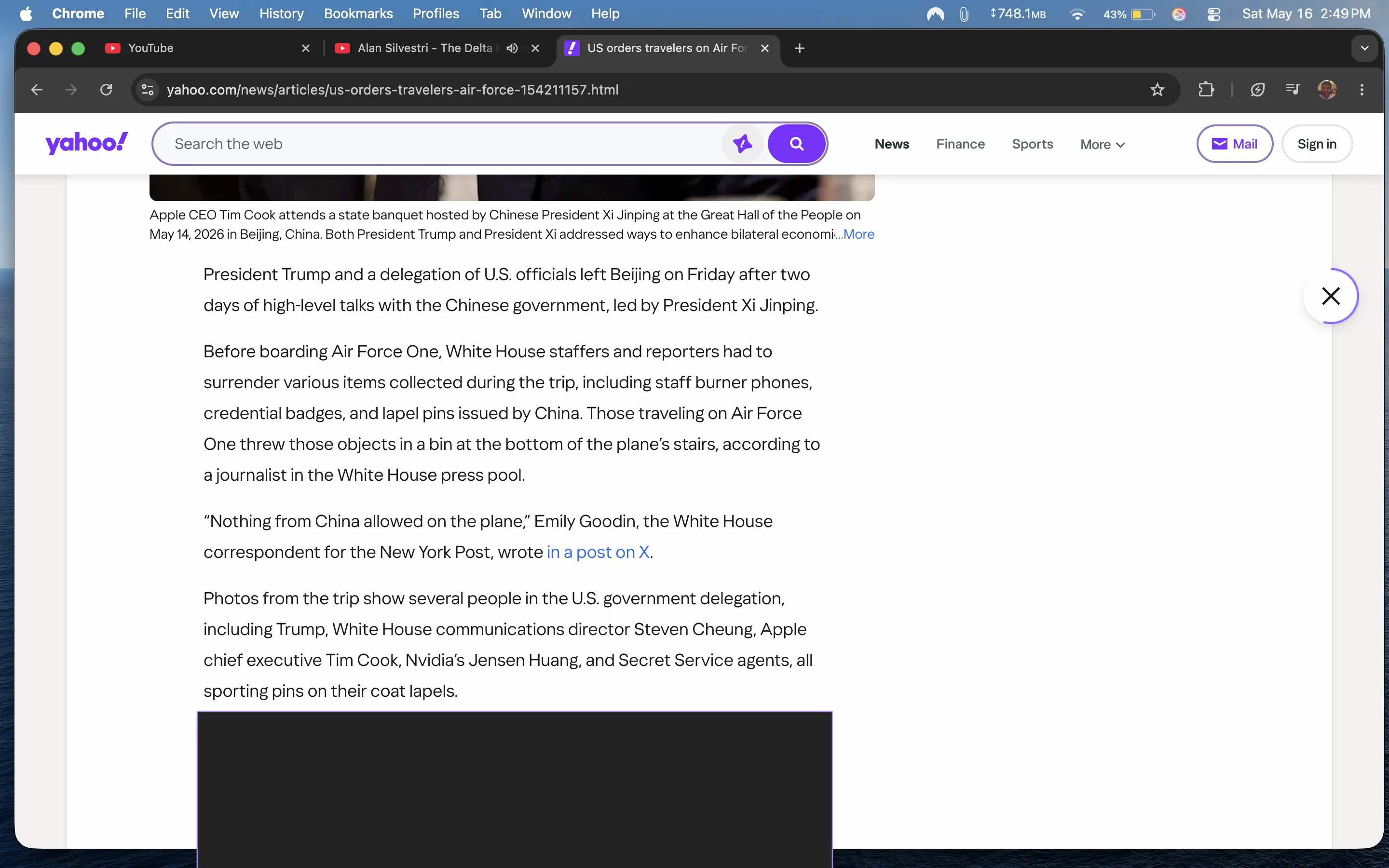Reload the Yahoo article page

[x=106, y=90]
